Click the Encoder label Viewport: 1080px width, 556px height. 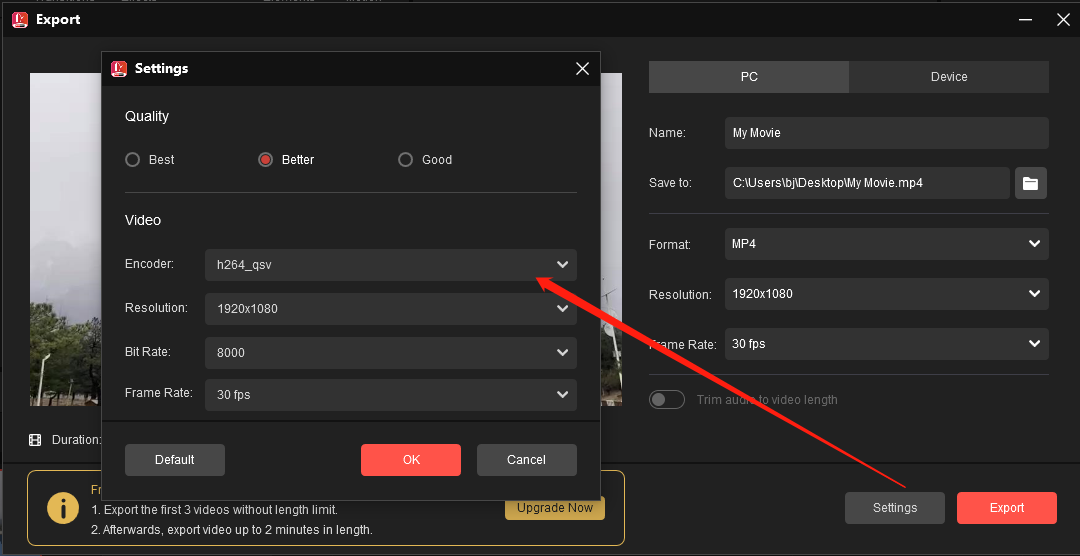(149, 264)
